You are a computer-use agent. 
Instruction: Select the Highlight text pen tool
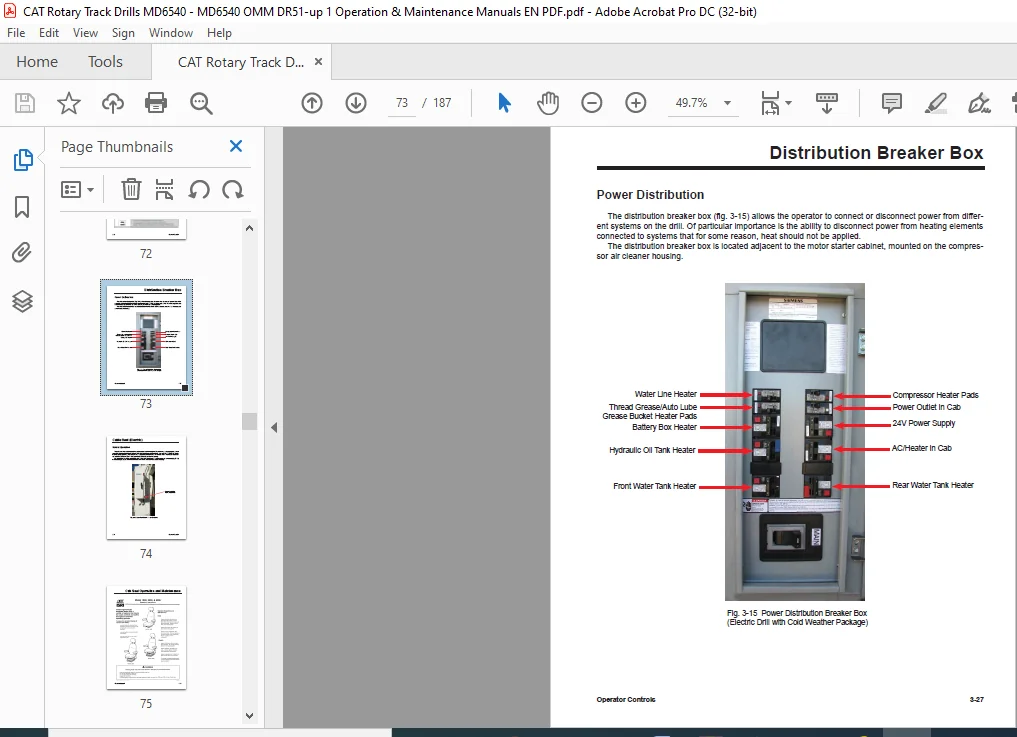(x=936, y=103)
